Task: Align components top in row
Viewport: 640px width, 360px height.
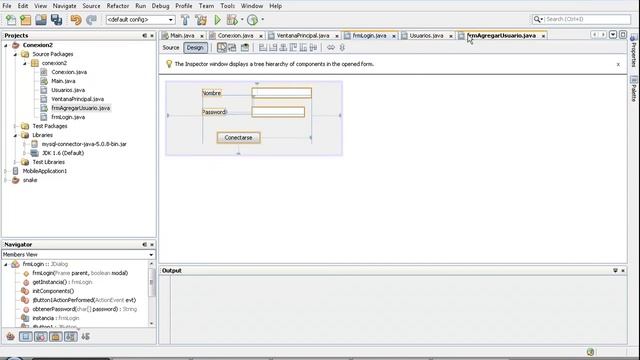Action: pyautogui.click(x=293, y=48)
